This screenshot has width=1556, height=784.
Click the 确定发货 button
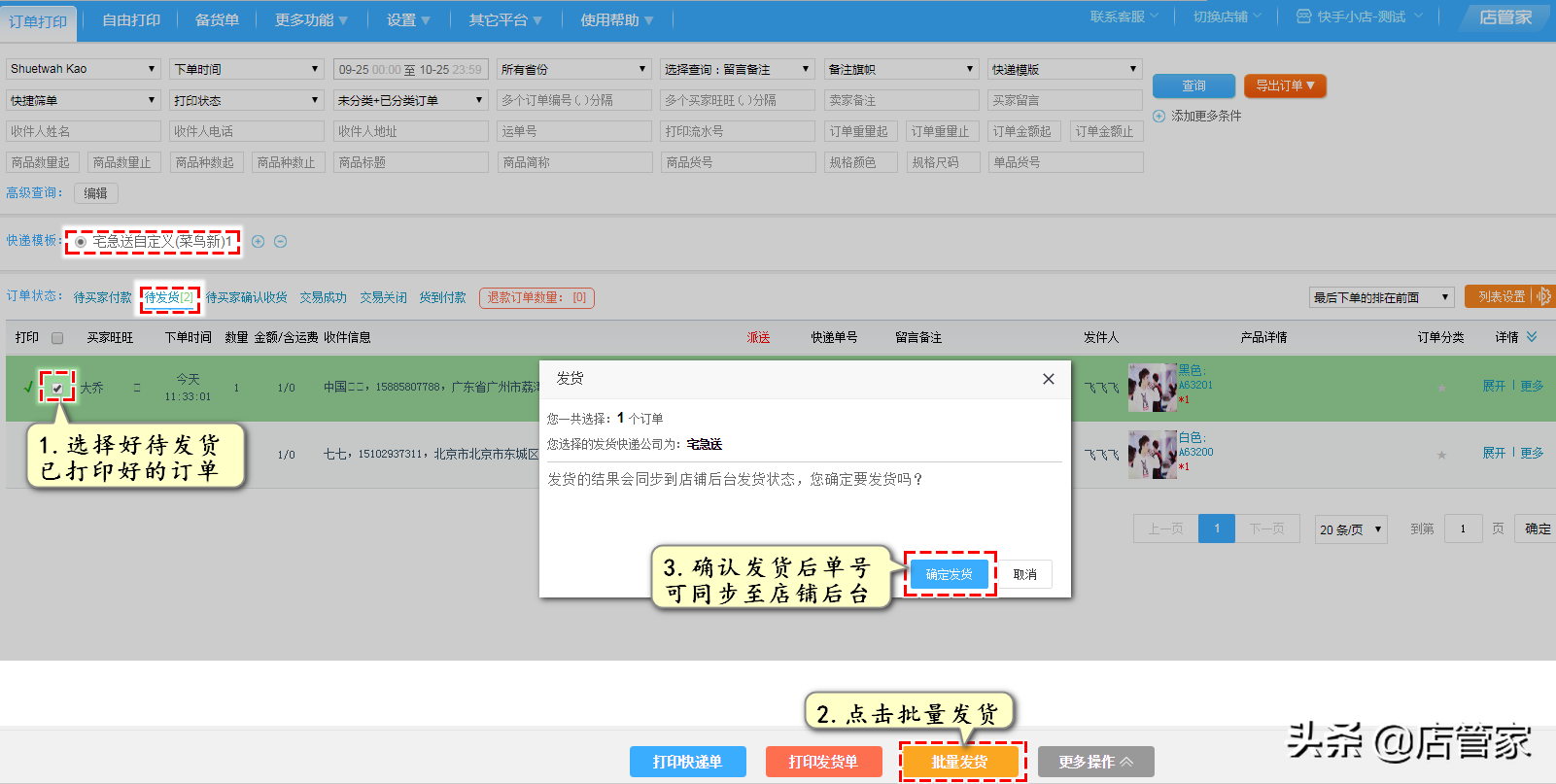pos(949,574)
